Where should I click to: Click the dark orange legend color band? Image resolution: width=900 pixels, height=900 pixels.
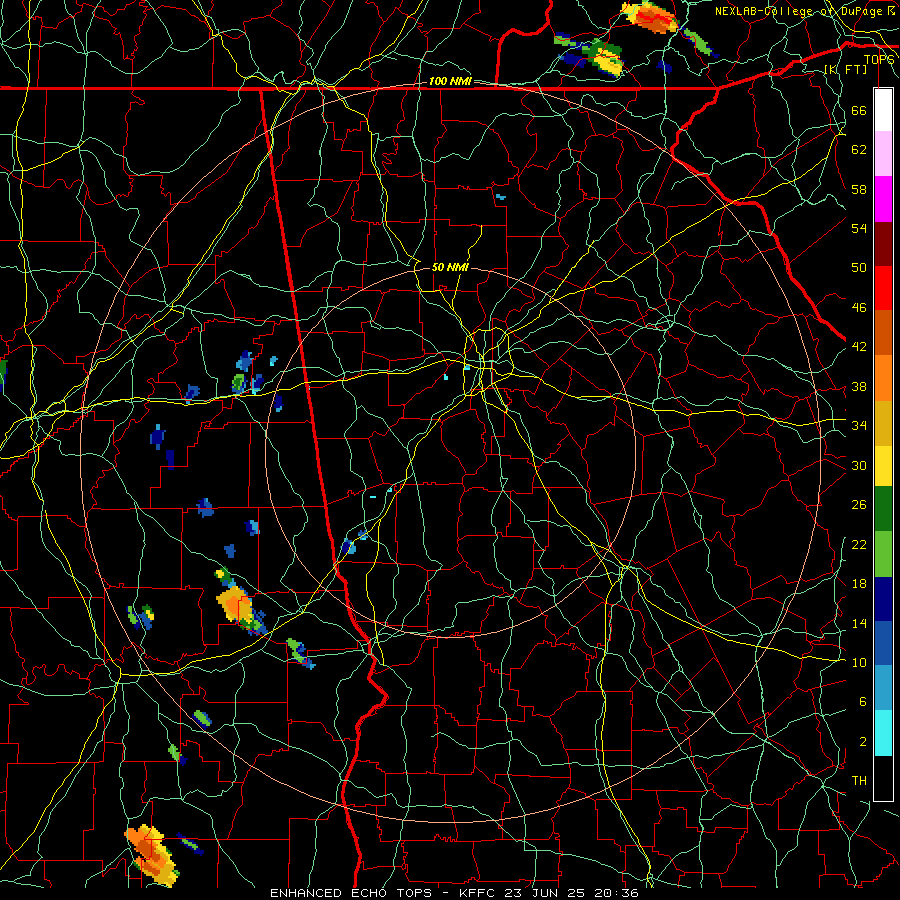pos(883,332)
